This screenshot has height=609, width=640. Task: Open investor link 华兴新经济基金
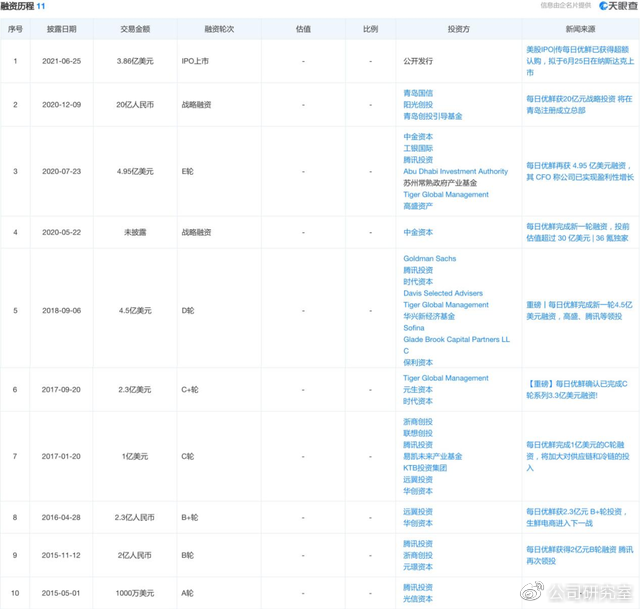pos(429,316)
